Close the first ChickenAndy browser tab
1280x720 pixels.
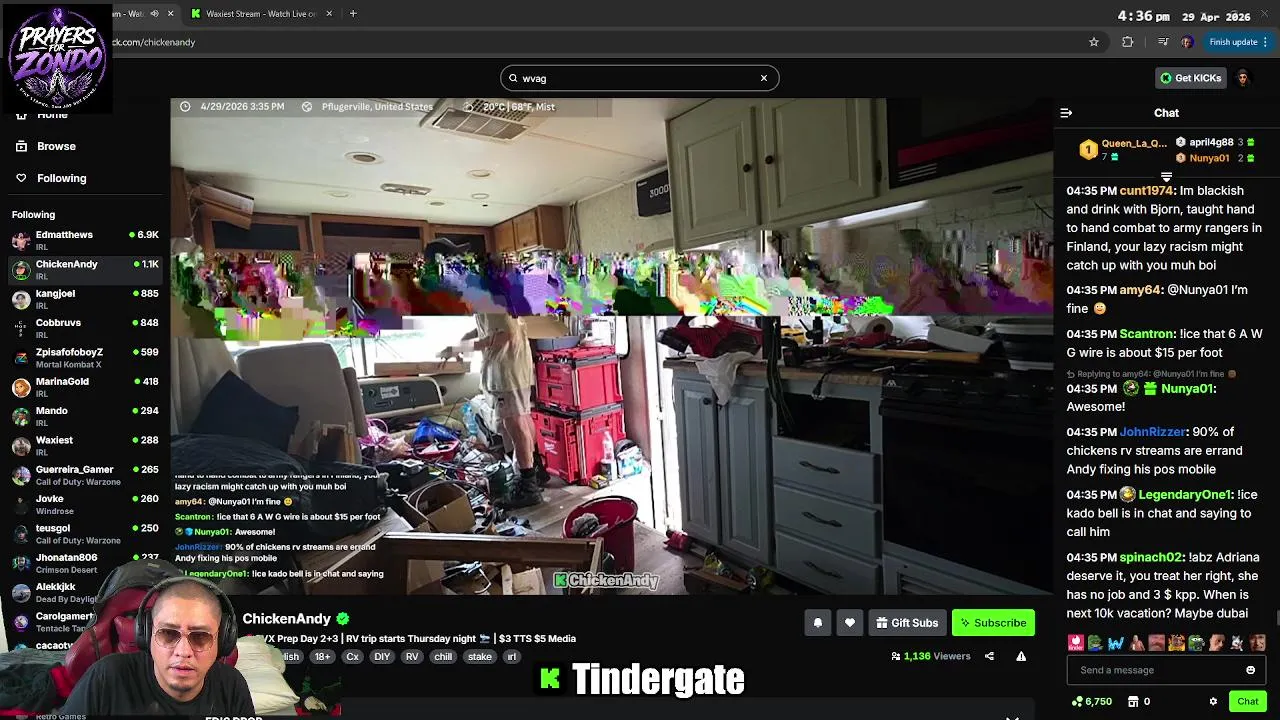tap(170, 14)
